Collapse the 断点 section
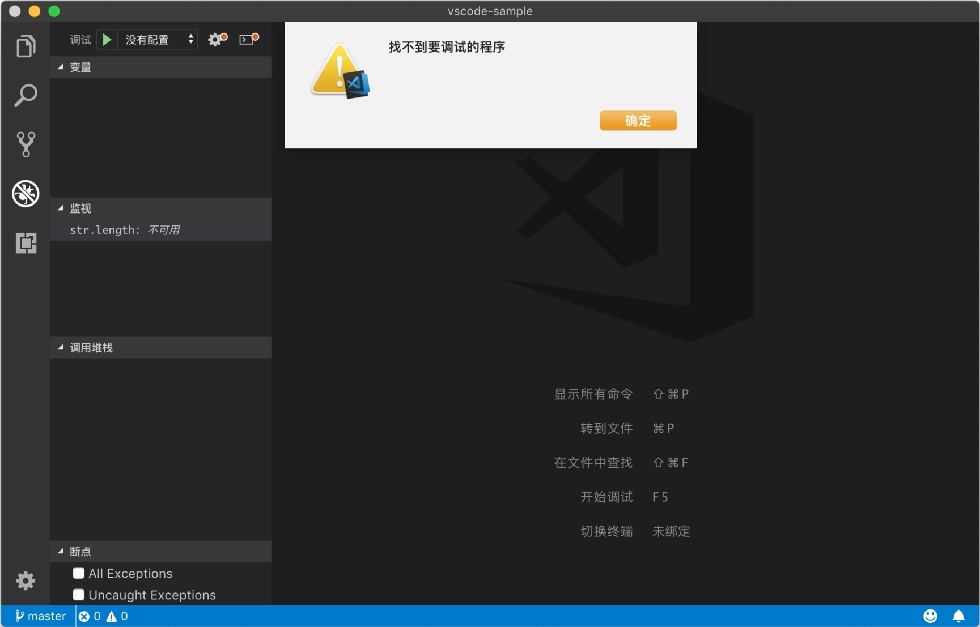980x627 pixels. pos(161,551)
